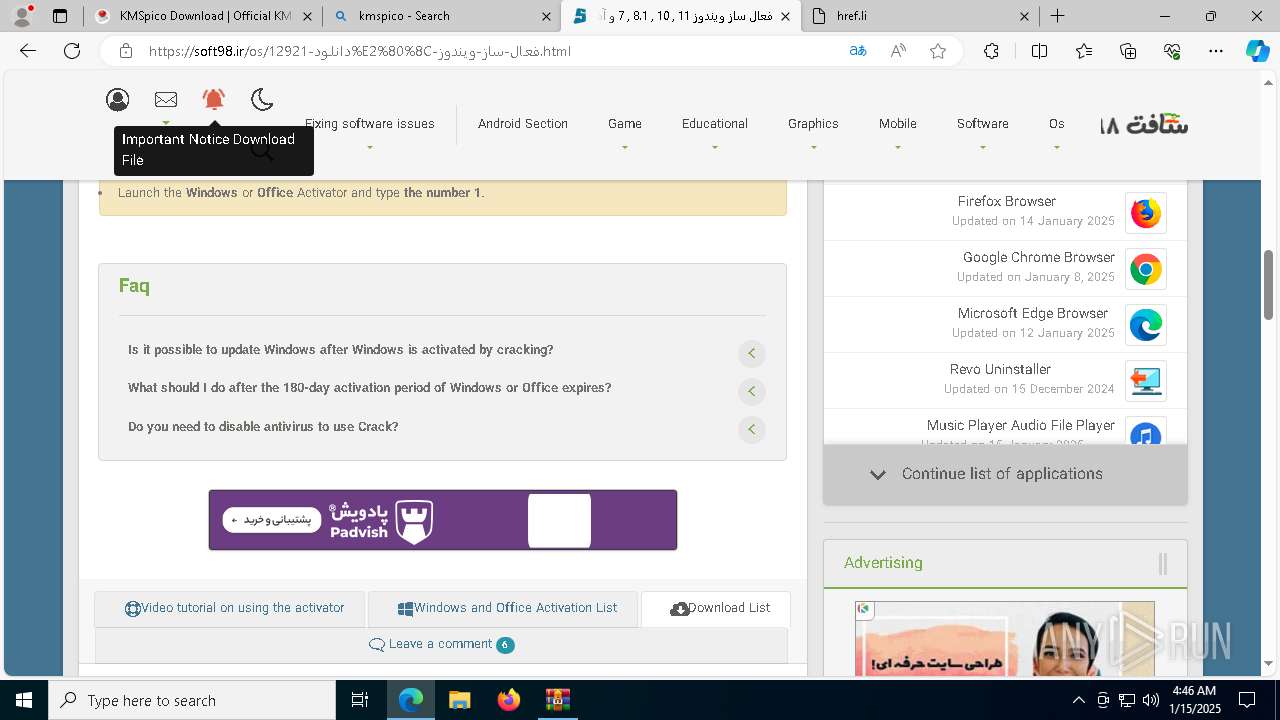Open Video tutorial on using the activator tab
The width and height of the screenshot is (1280, 720).
[230, 608]
